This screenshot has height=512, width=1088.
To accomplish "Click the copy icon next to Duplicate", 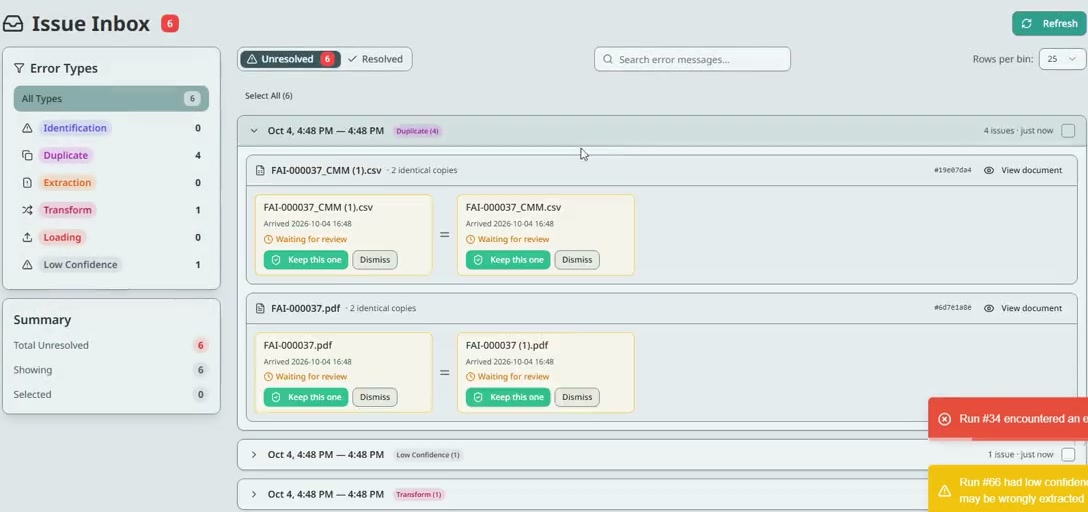I will click(x=27, y=155).
